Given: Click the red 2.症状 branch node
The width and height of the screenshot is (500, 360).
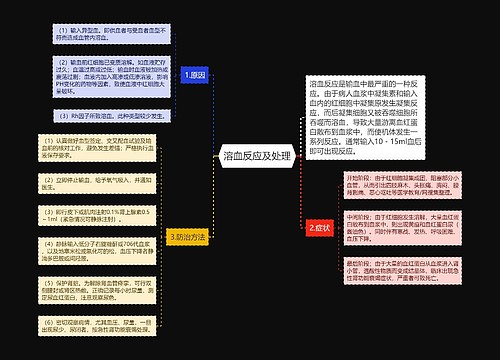Looking at the screenshot, I should pos(320,228).
